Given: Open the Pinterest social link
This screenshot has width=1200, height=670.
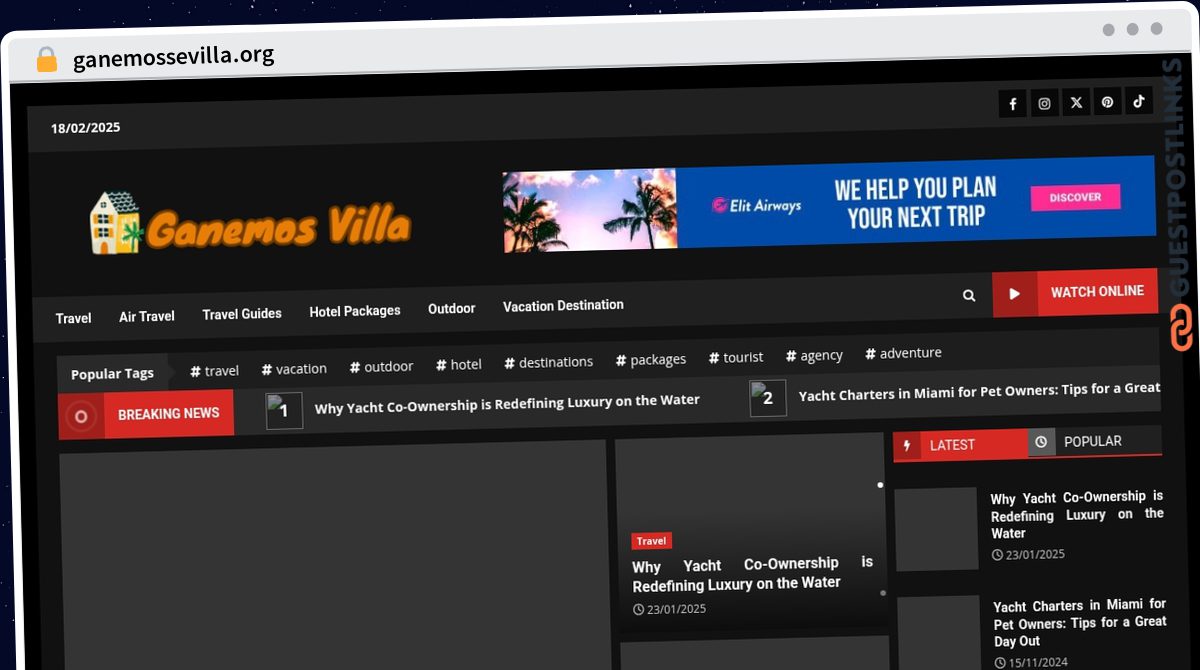Looking at the screenshot, I should coord(1107,101).
